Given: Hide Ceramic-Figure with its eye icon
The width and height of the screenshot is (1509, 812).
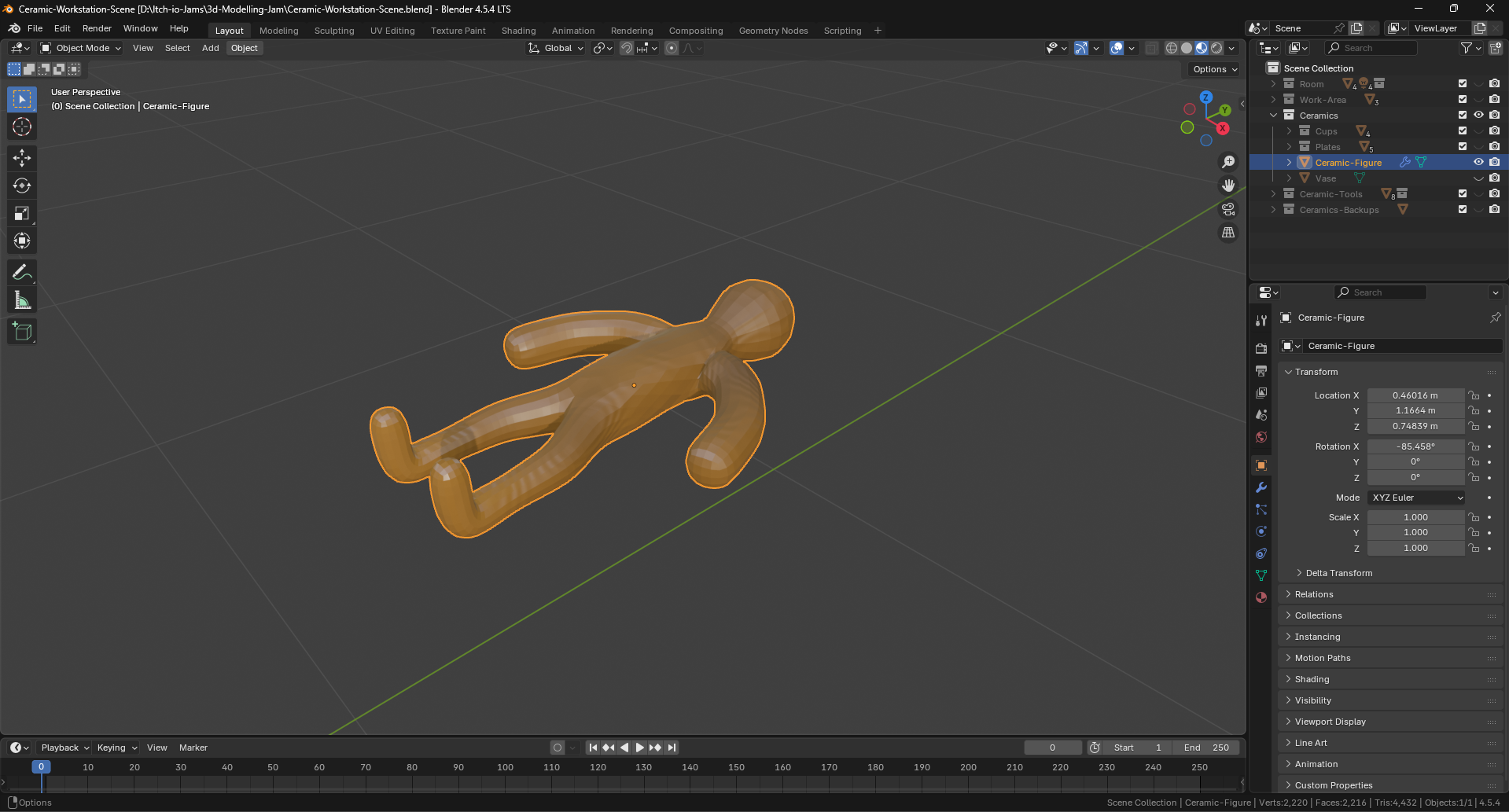Looking at the screenshot, I should pos(1478,163).
